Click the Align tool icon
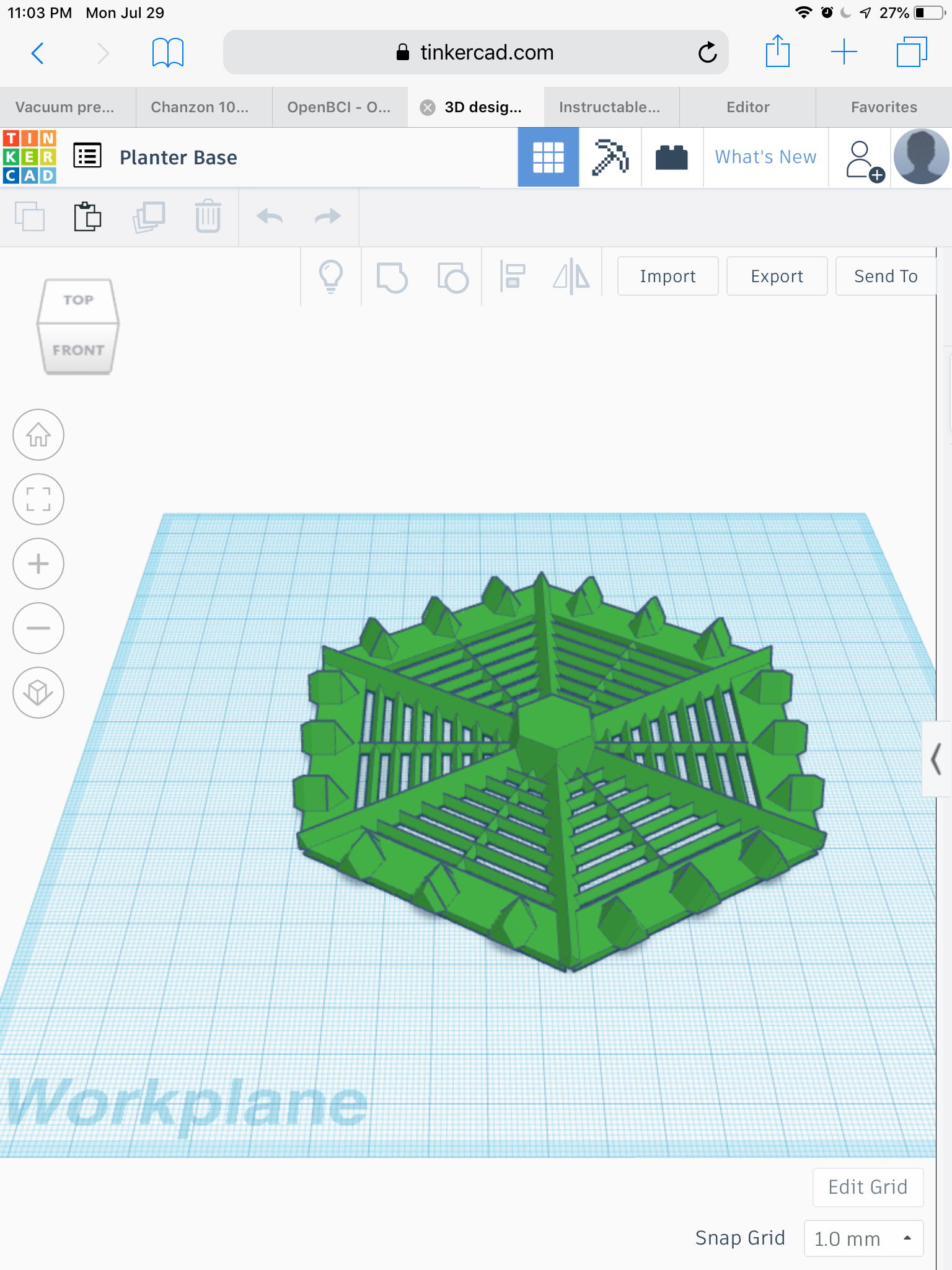This screenshot has height=1270, width=952. (x=513, y=277)
